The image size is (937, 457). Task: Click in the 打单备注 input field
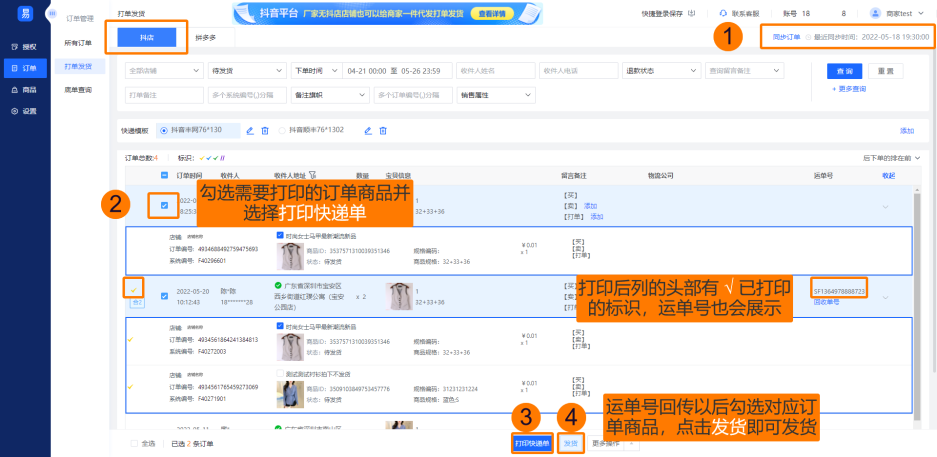click(x=164, y=95)
